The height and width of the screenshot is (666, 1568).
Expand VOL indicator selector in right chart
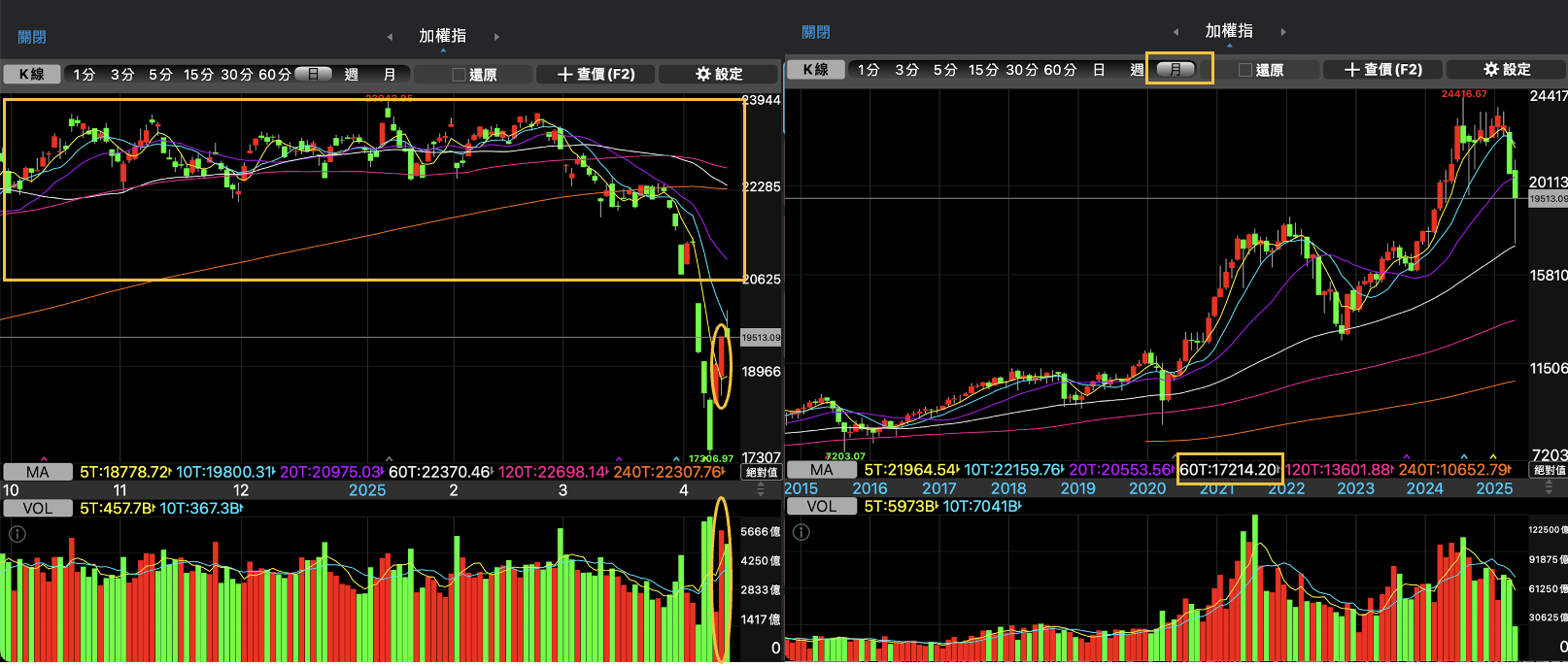click(821, 506)
